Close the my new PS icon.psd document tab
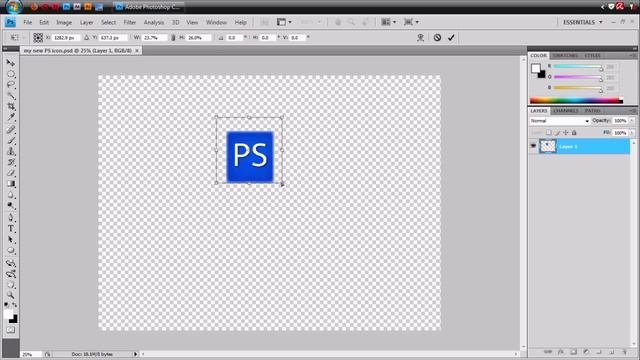The height and width of the screenshot is (360, 640). coord(137,51)
